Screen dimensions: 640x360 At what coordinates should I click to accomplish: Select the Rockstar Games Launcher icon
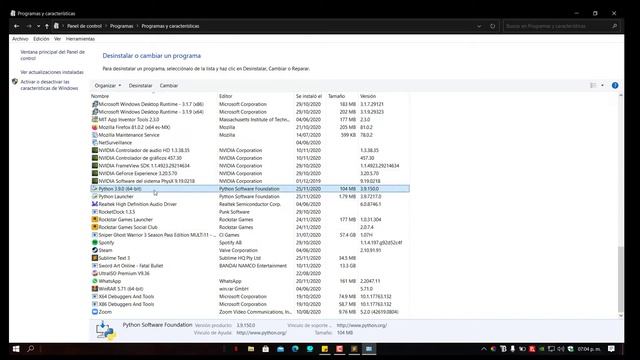click(95, 220)
